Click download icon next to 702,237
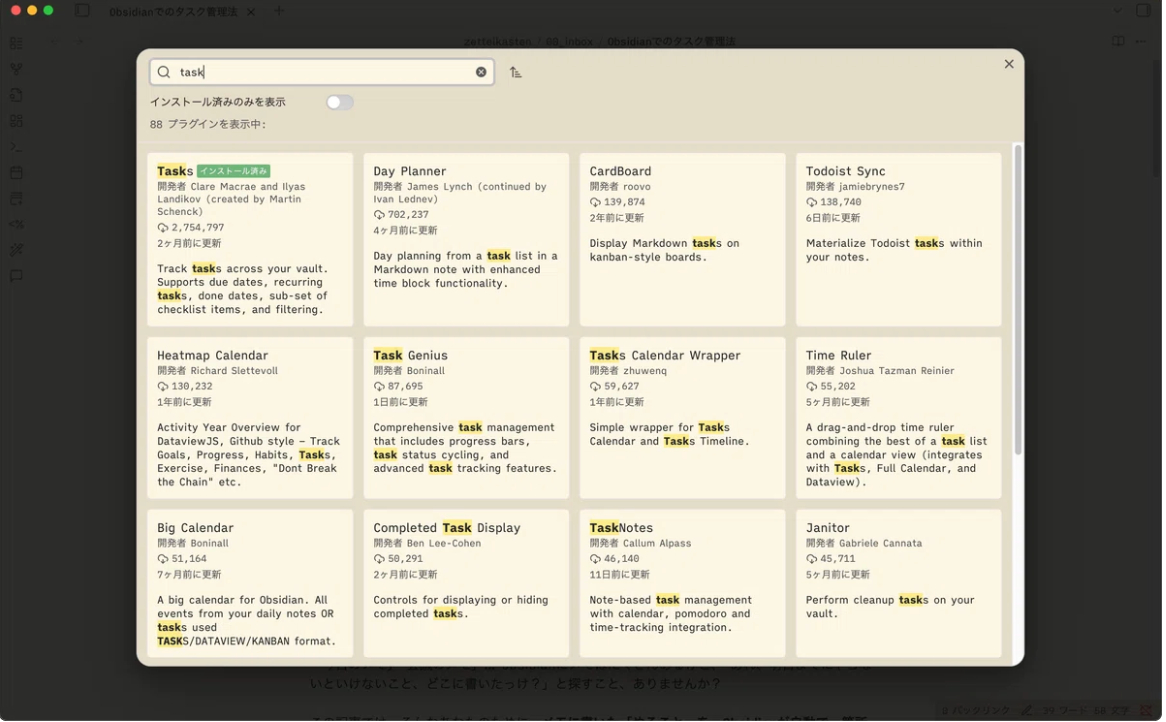The height and width of the screenshot is (722, 1166). click(379, 215)
